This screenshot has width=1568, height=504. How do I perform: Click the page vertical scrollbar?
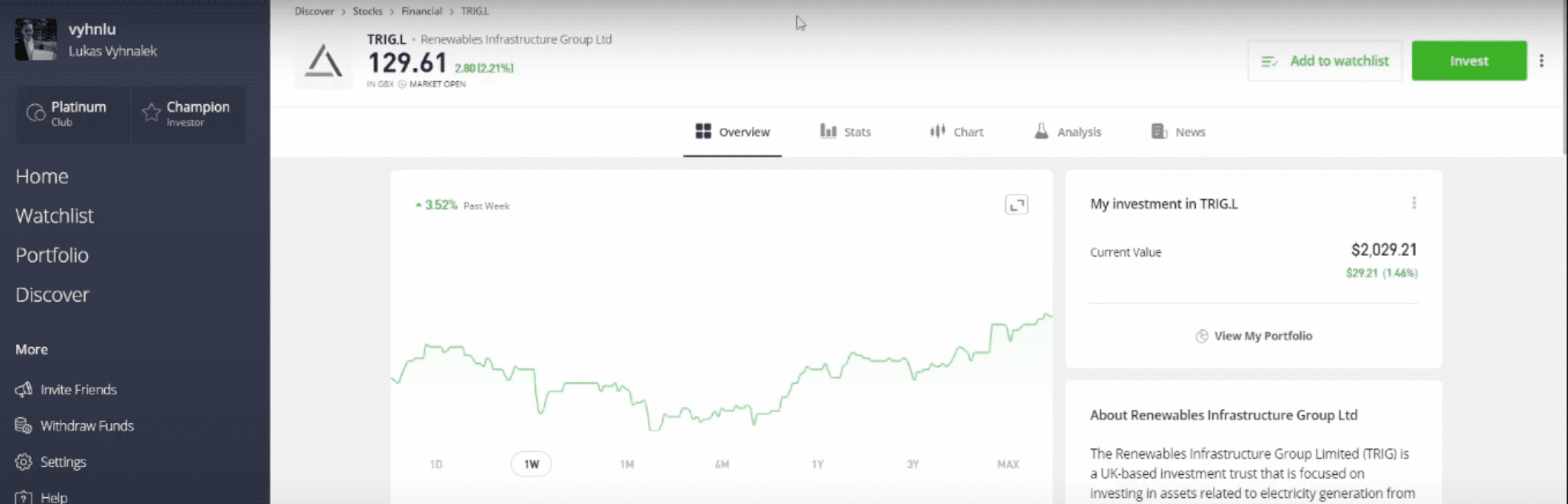(x=1564, y=77)
